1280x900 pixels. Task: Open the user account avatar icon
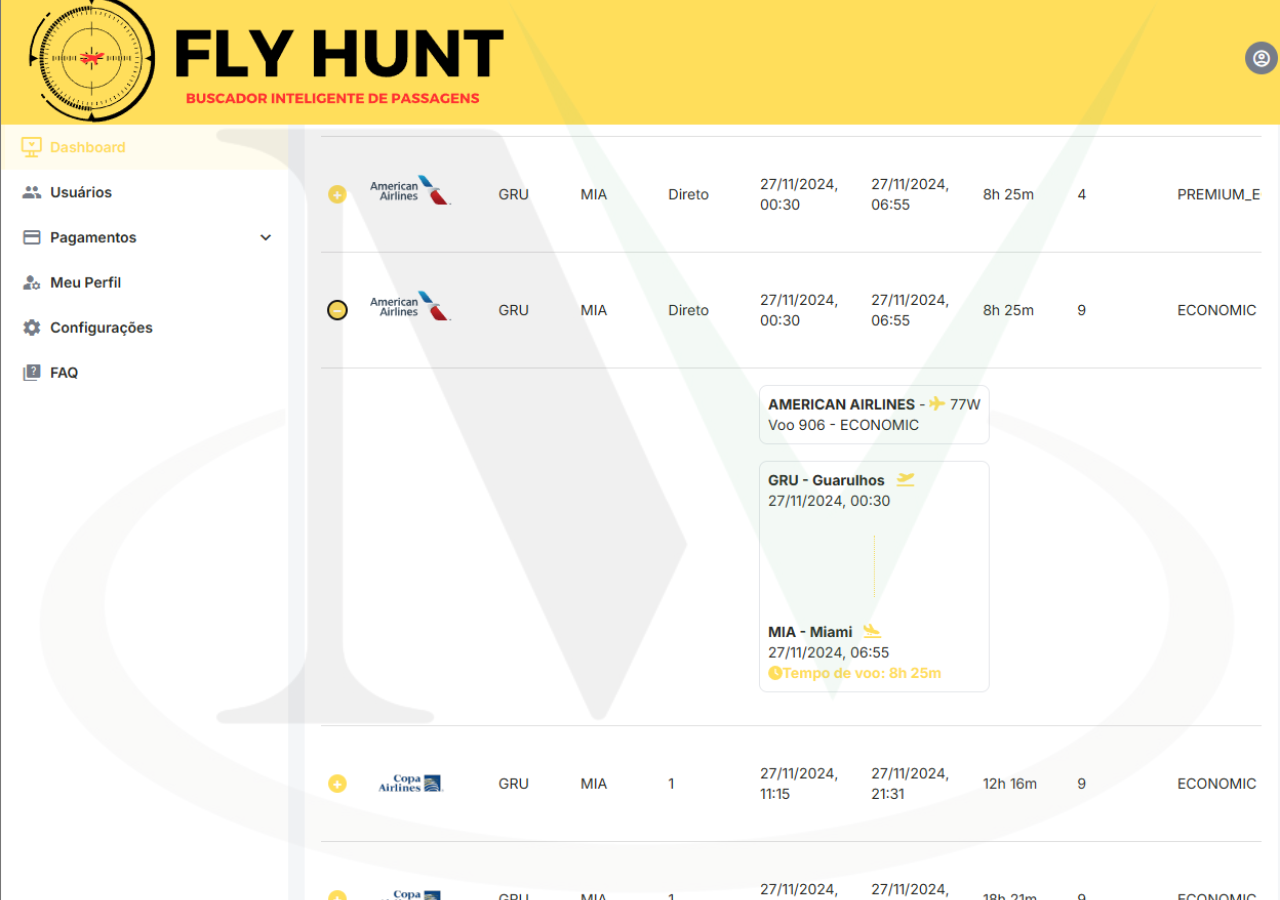coord(1261,58)
